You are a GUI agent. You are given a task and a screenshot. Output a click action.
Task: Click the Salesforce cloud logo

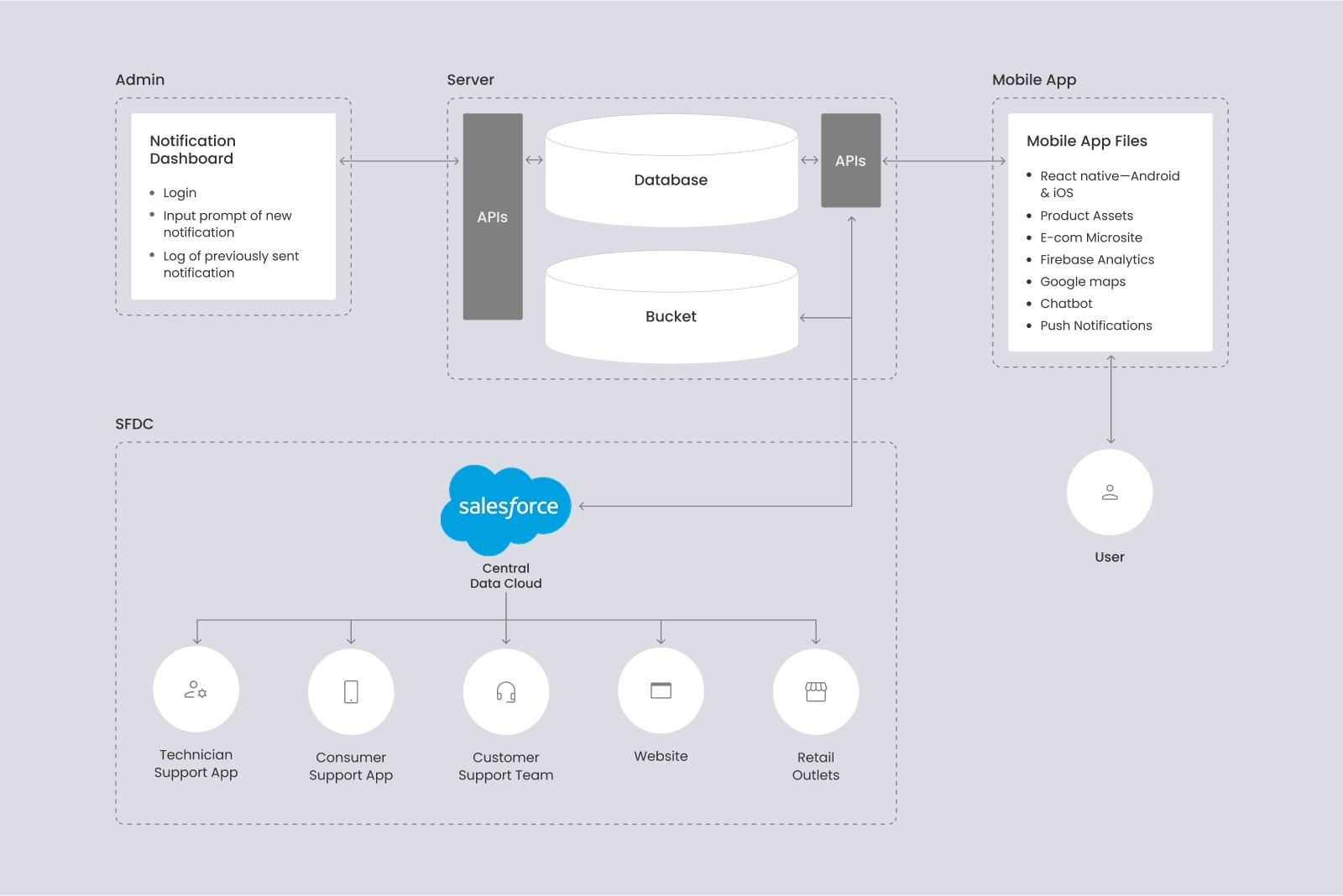point(506,508)
